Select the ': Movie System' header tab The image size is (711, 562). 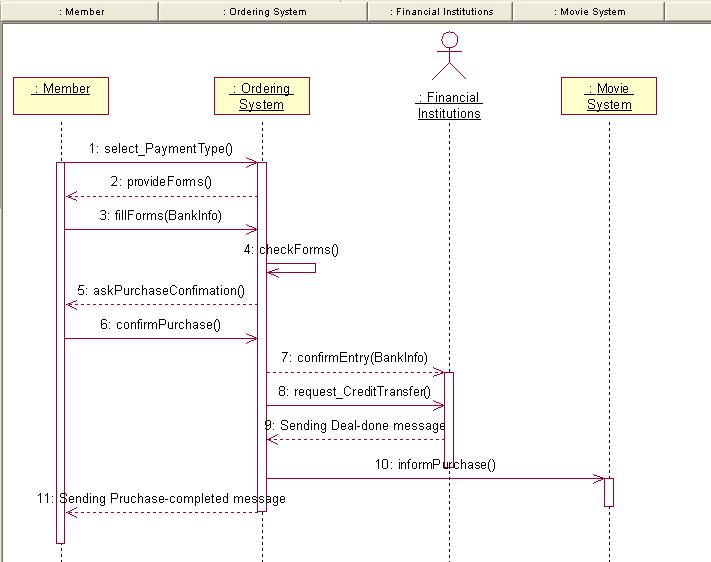[589, 12]
